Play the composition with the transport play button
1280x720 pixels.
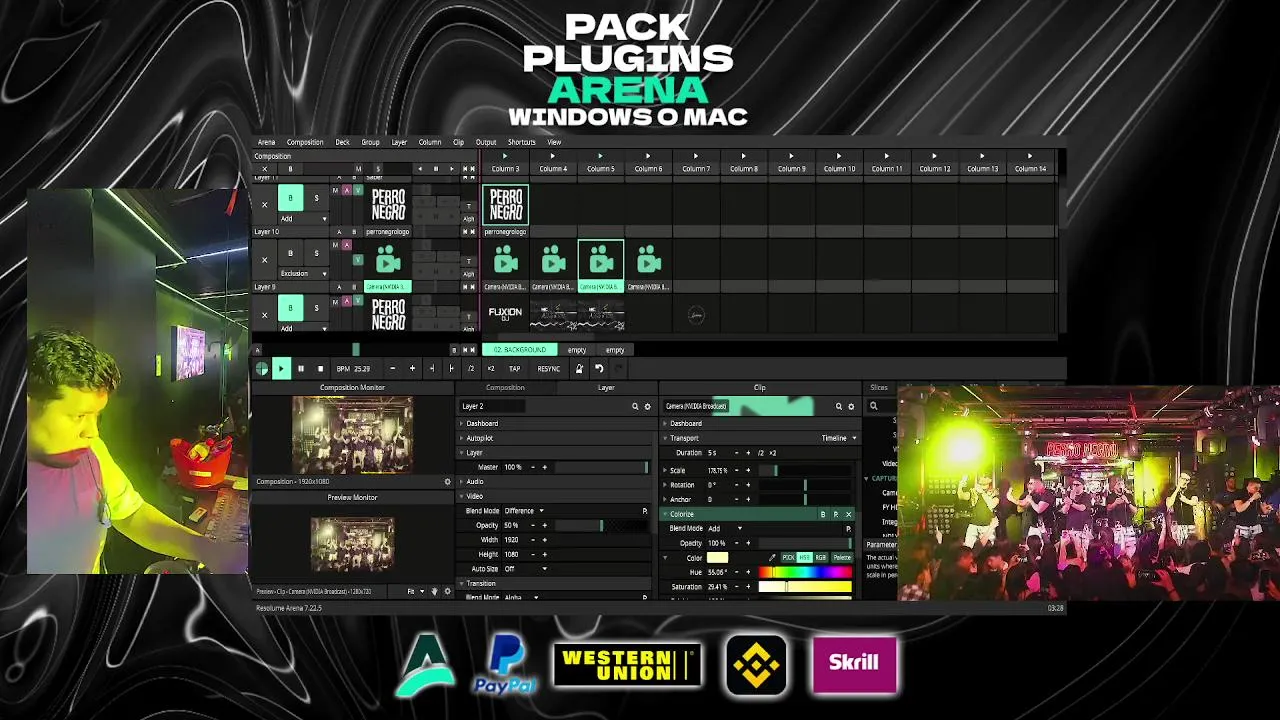281,369
